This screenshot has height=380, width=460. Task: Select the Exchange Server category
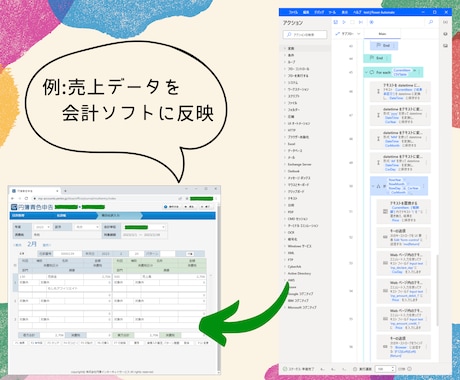(x=299, y=164)
